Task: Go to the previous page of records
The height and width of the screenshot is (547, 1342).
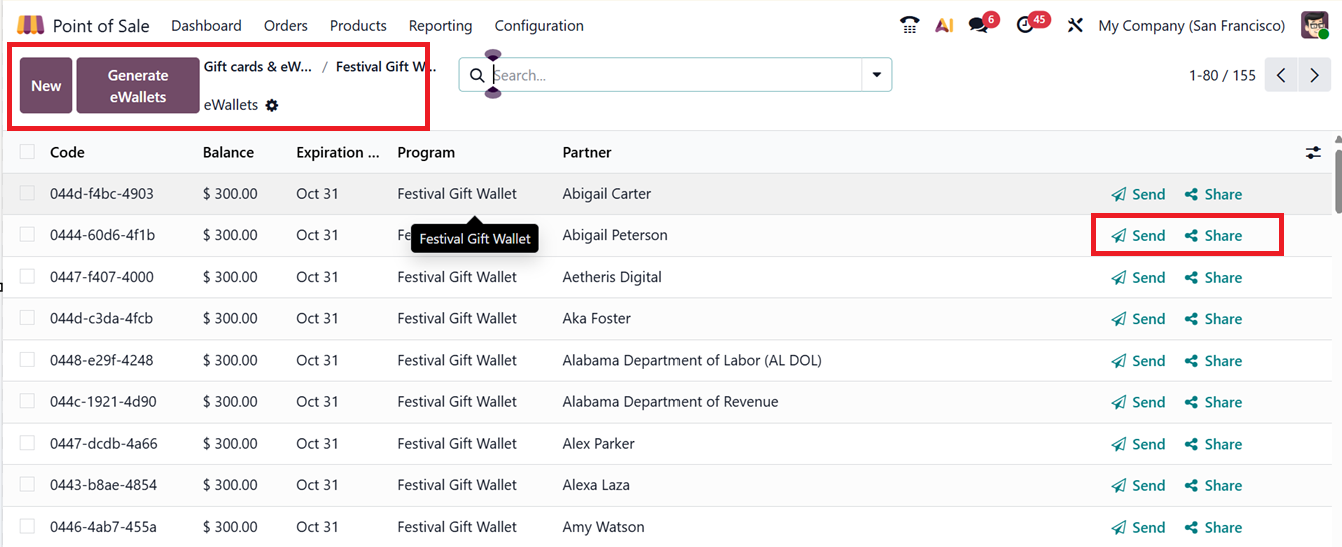Action: point(1281,76)
